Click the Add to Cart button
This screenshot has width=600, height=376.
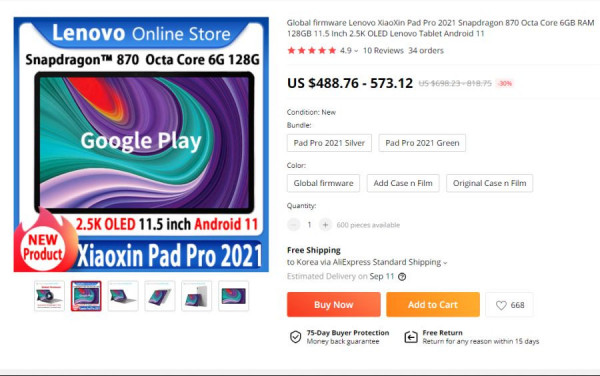point(433,304)
